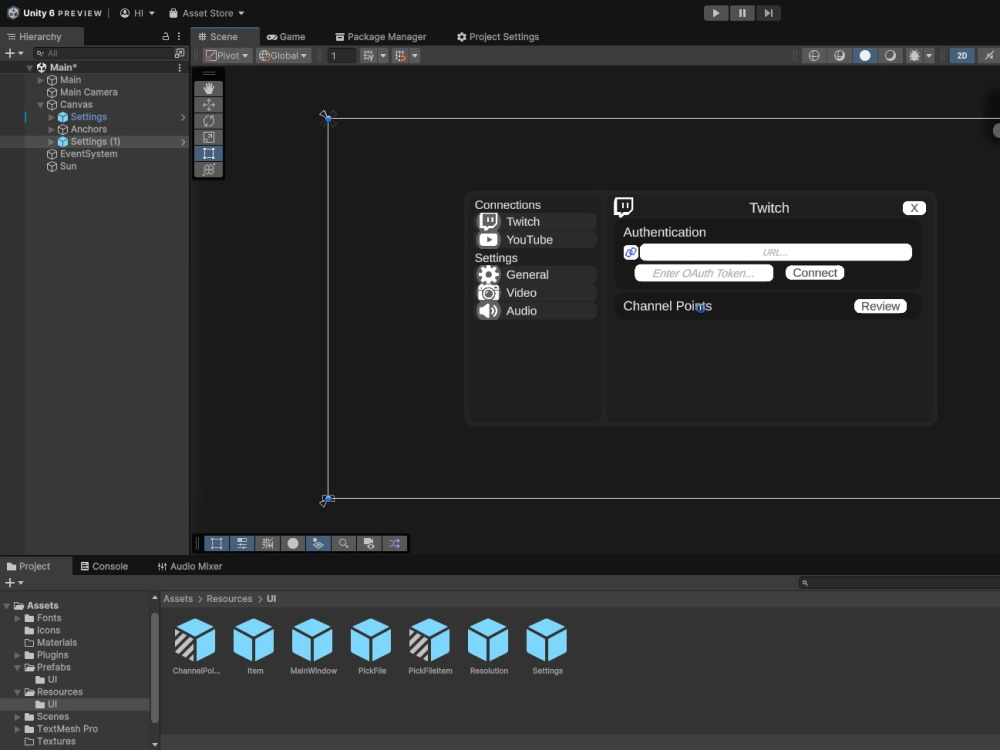Click the camera-eye icon in bottom overlay
The image size is (1000, 750).
(x=369, y=543)
